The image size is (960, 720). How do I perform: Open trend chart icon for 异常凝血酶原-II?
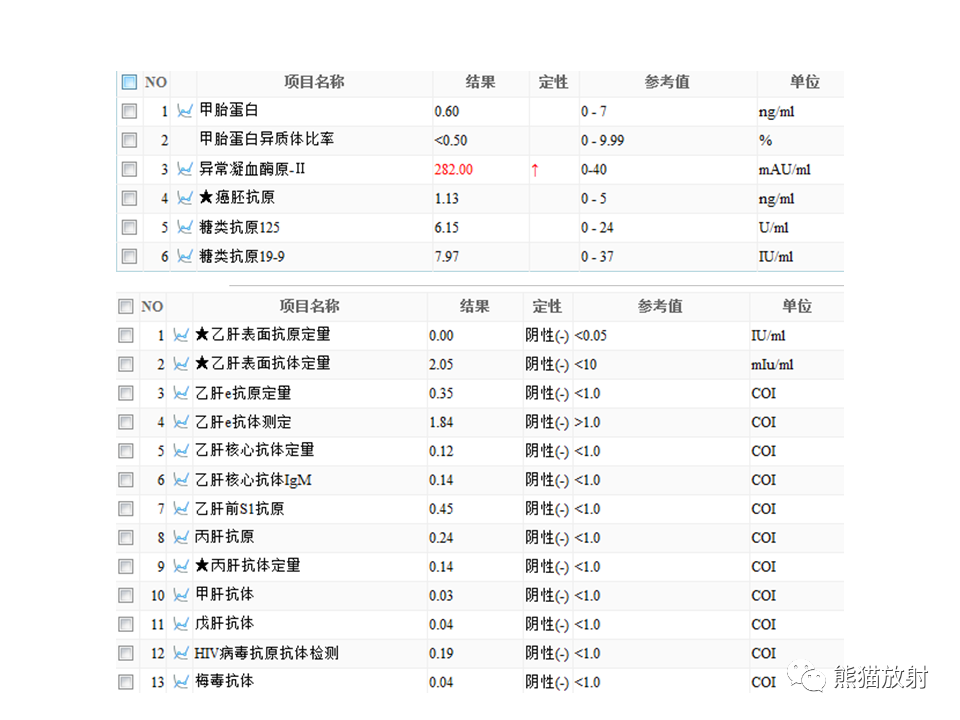(x=185, y=169)
